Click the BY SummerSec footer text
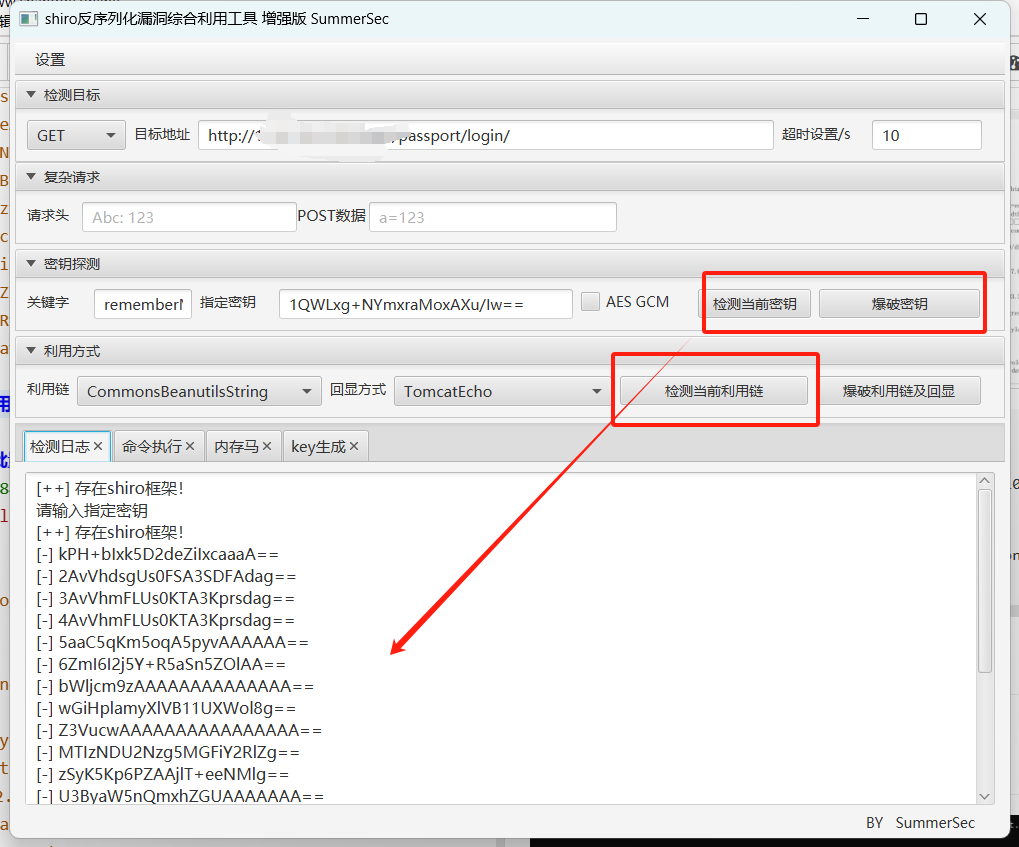The height and width of the screenshot is (847, 1019). (920, 823)
